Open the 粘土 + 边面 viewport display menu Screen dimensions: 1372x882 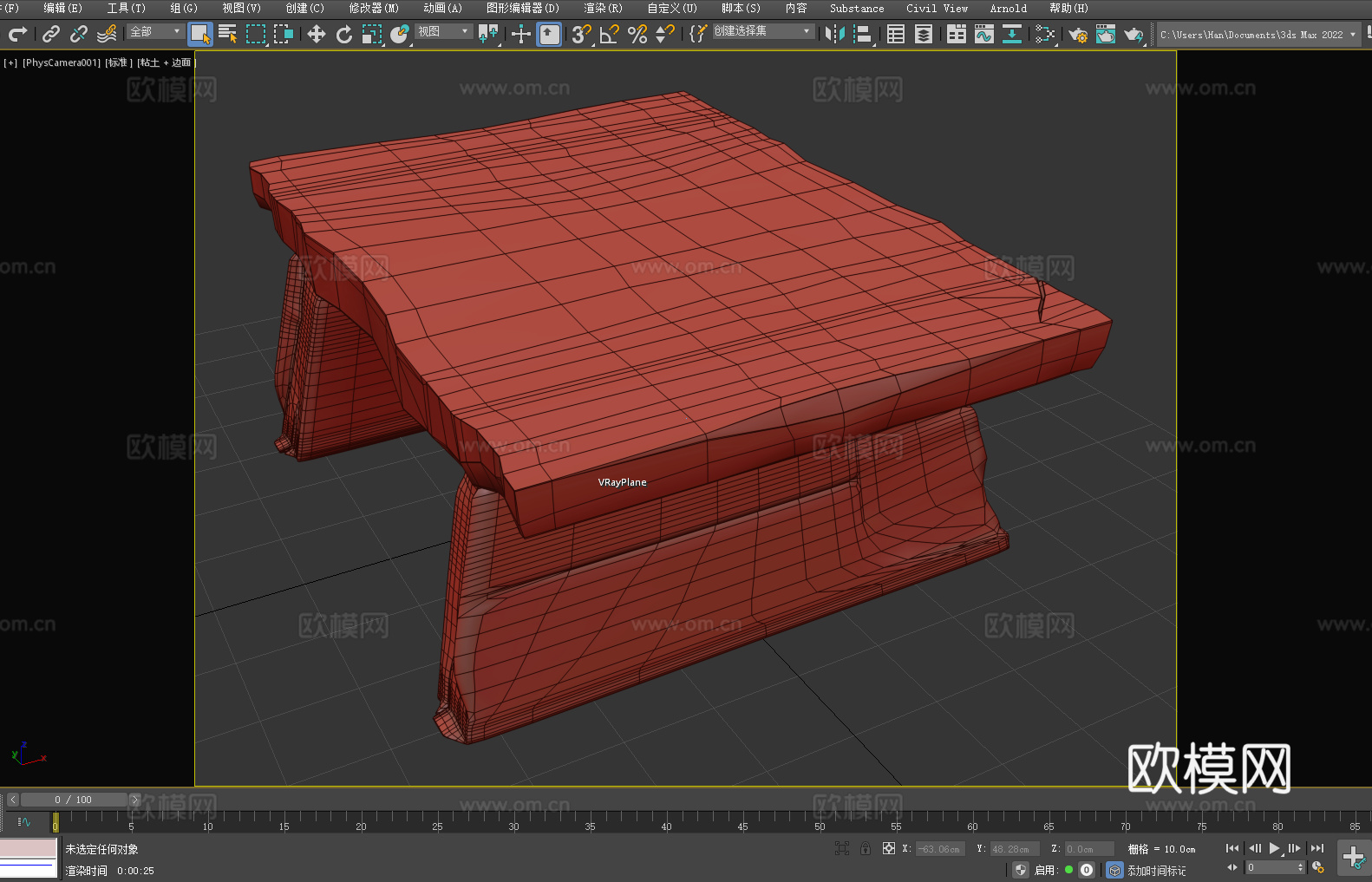pyautogui.click(x=167, y=62)
